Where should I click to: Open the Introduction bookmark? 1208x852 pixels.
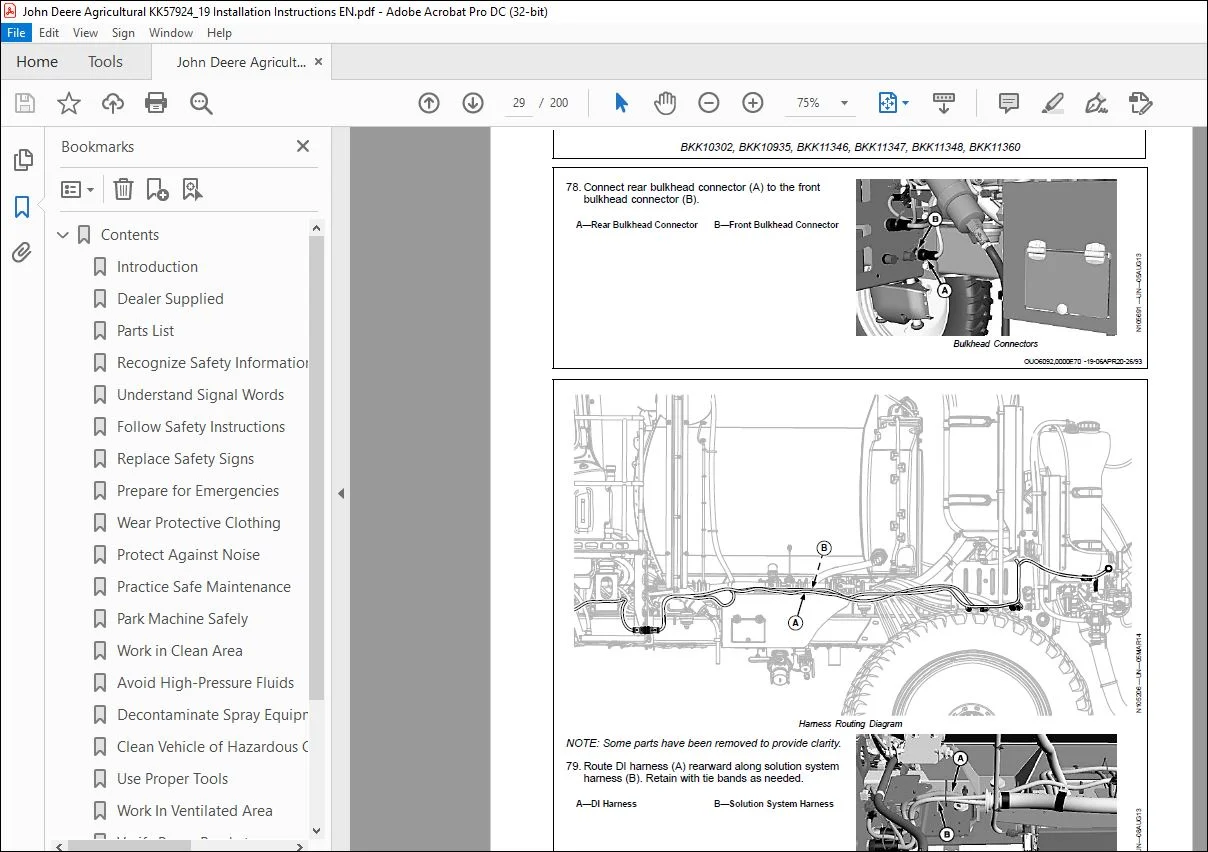pyautogui.click(x=157, y=267)
